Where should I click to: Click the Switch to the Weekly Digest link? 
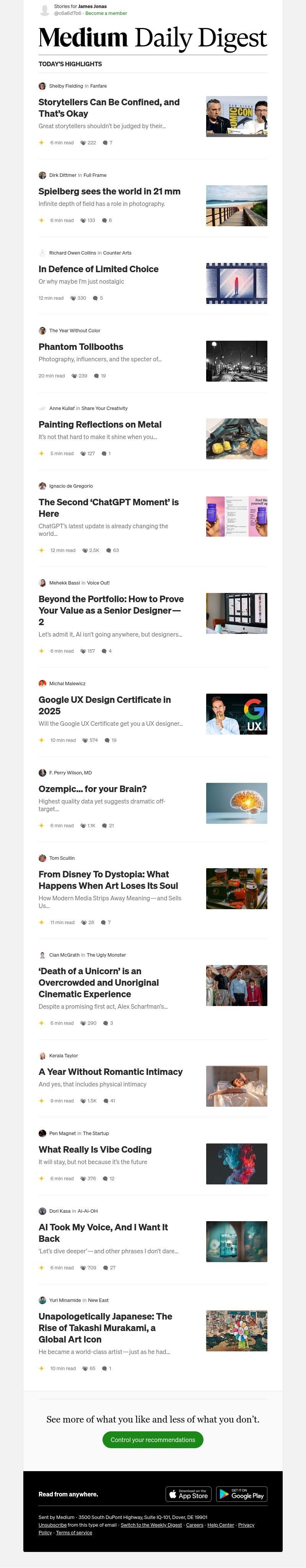(x=151, y=1525)
